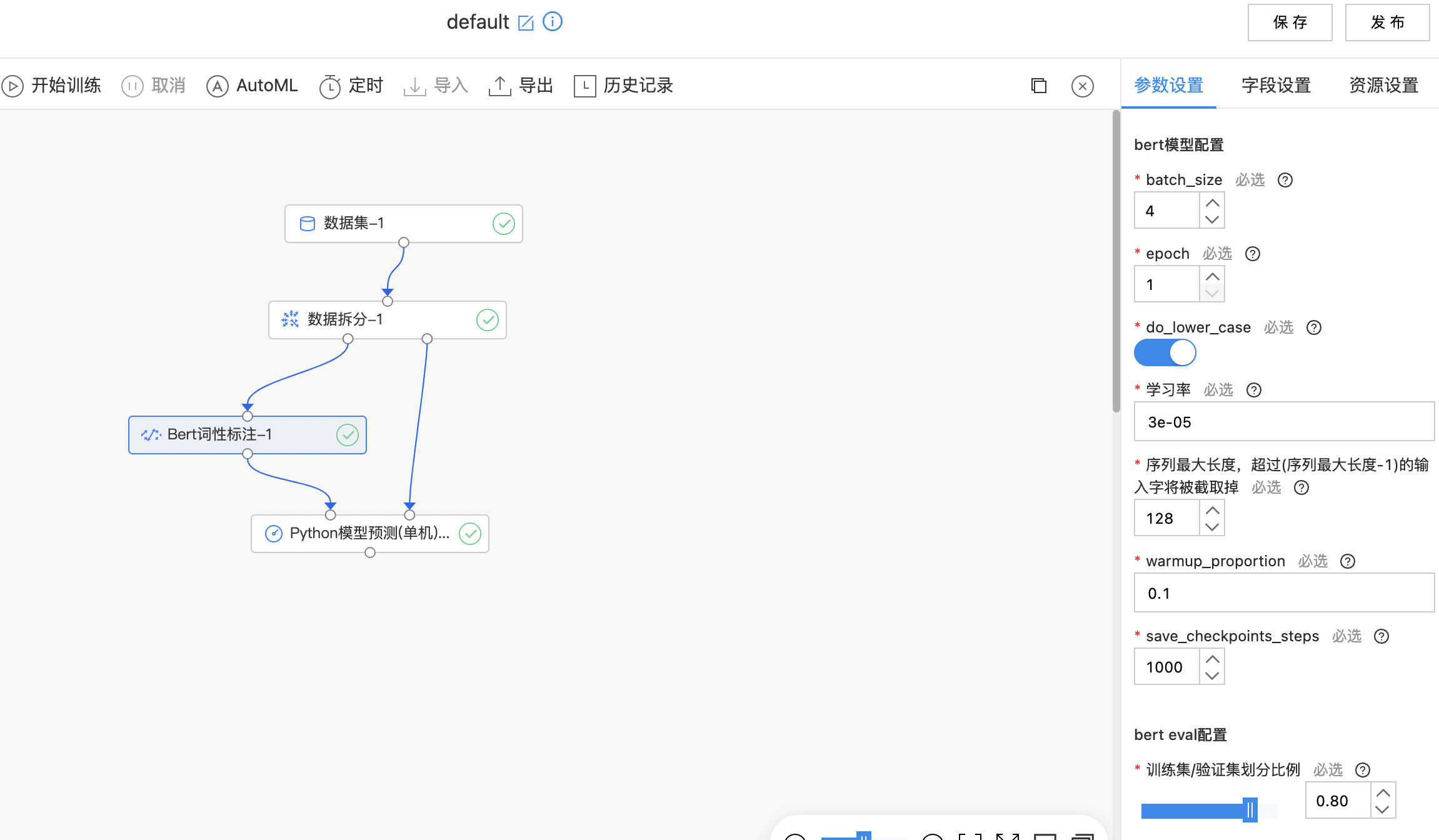Screen dimensions: 1439x840
Task: Click the canvas vertical scrollbar
Action: (1116, 261)
